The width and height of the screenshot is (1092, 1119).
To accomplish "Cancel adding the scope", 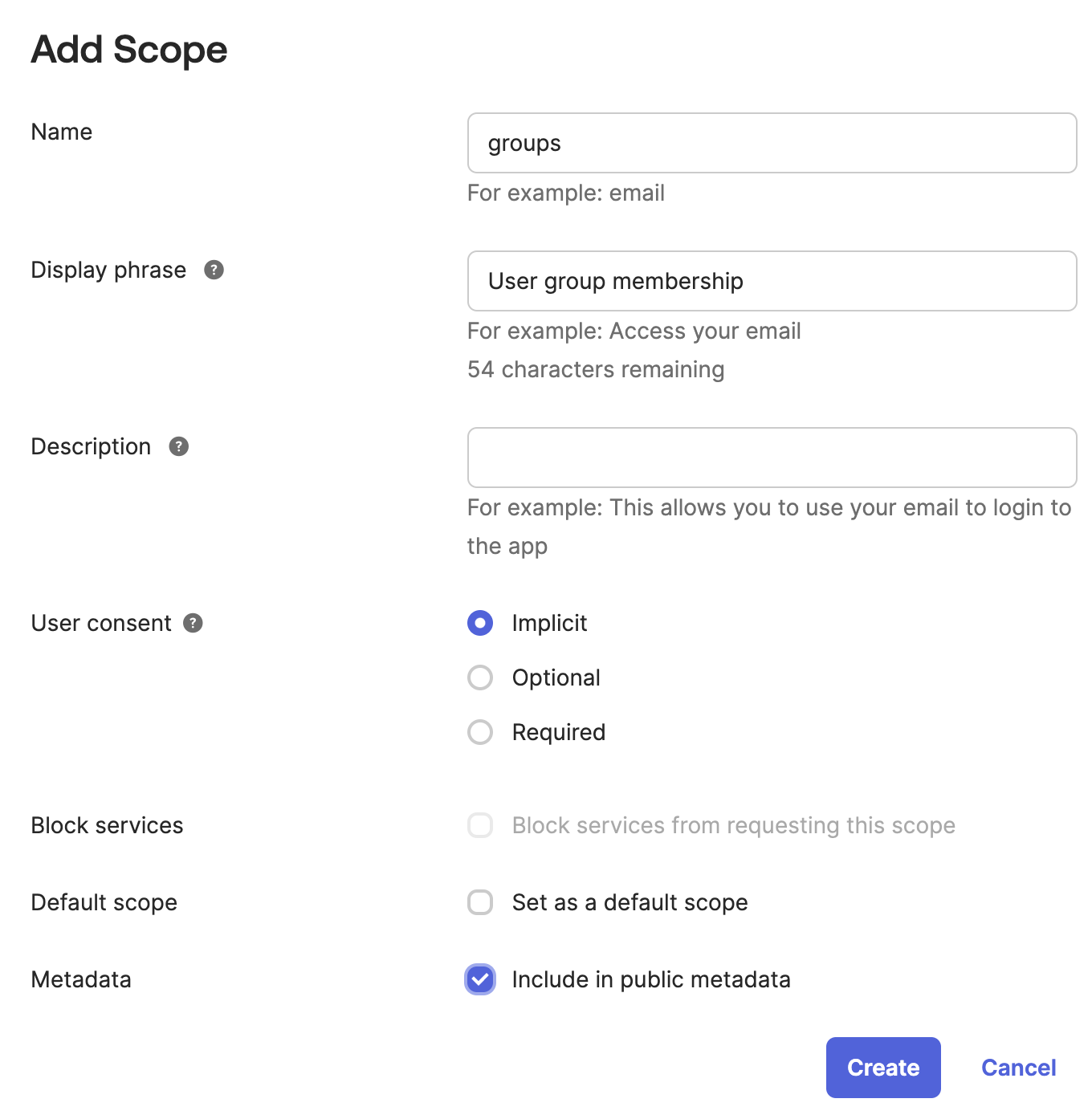I will pyautogui.click(x=1018, y=1068).
